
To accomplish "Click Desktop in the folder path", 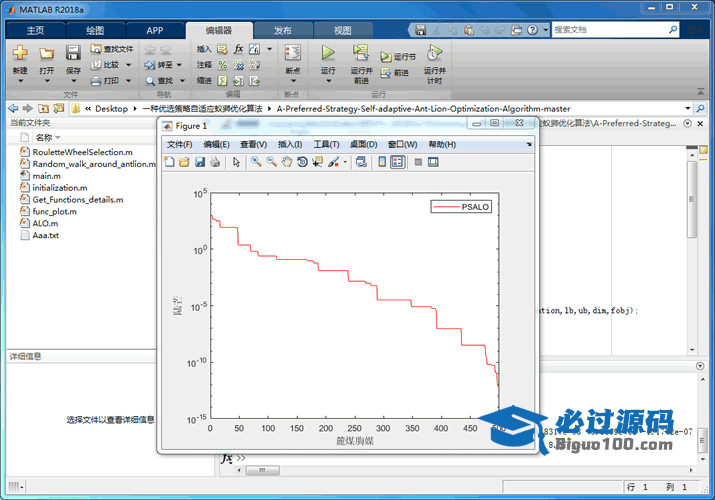I will 111,108.
